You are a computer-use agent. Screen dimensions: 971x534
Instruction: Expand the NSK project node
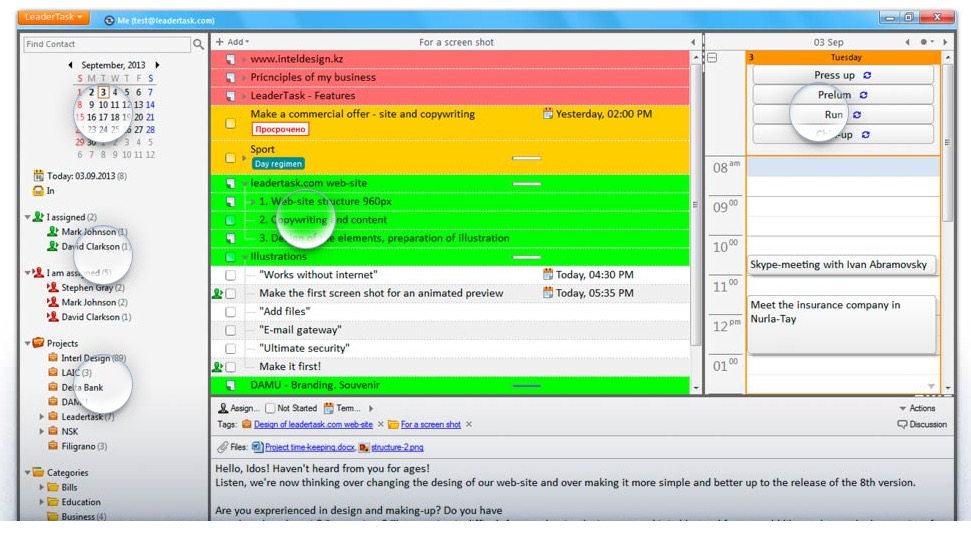[x=41, y=431]
